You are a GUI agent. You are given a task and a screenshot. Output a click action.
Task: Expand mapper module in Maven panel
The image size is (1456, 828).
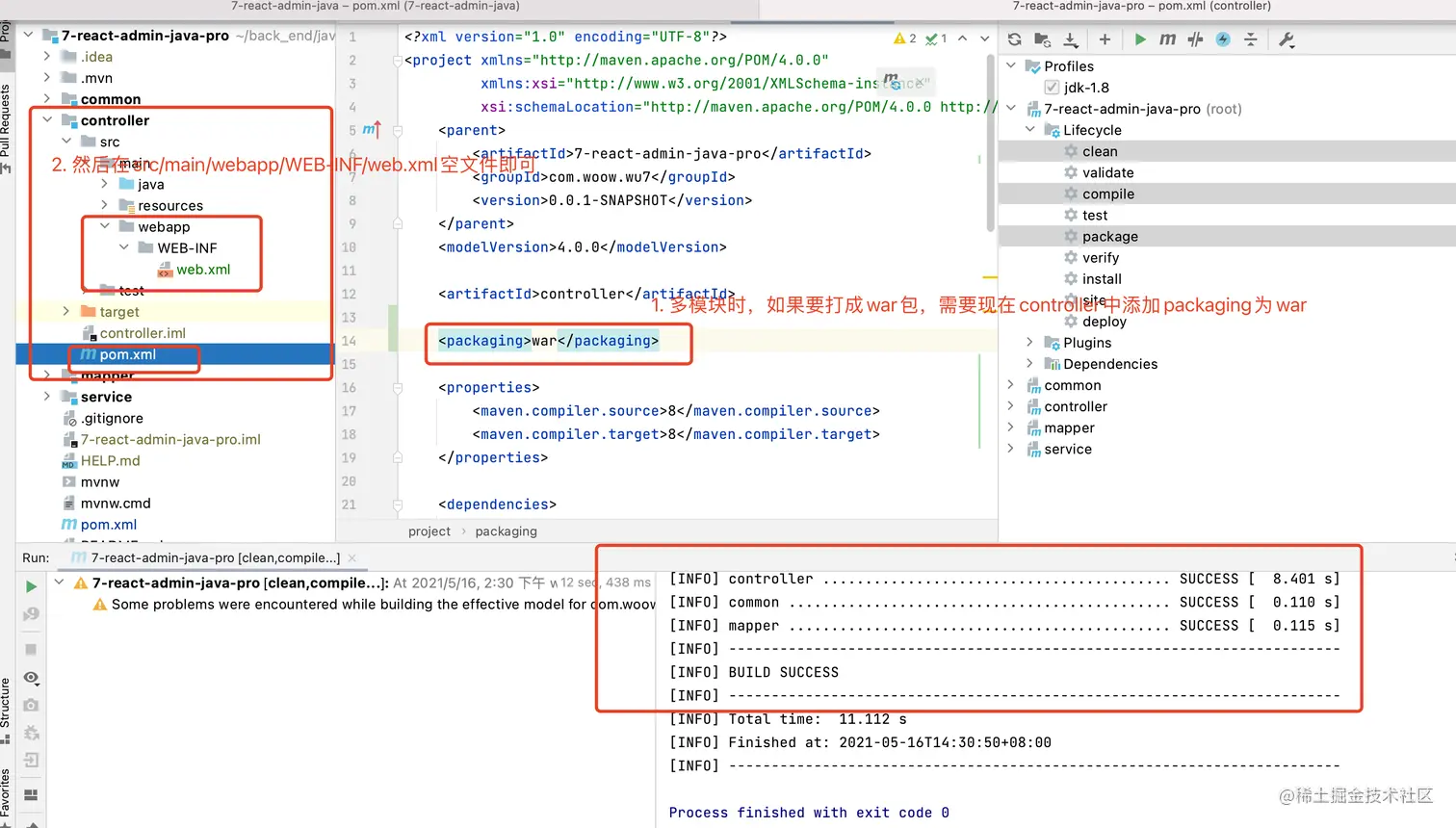(x=1011, y=427)
